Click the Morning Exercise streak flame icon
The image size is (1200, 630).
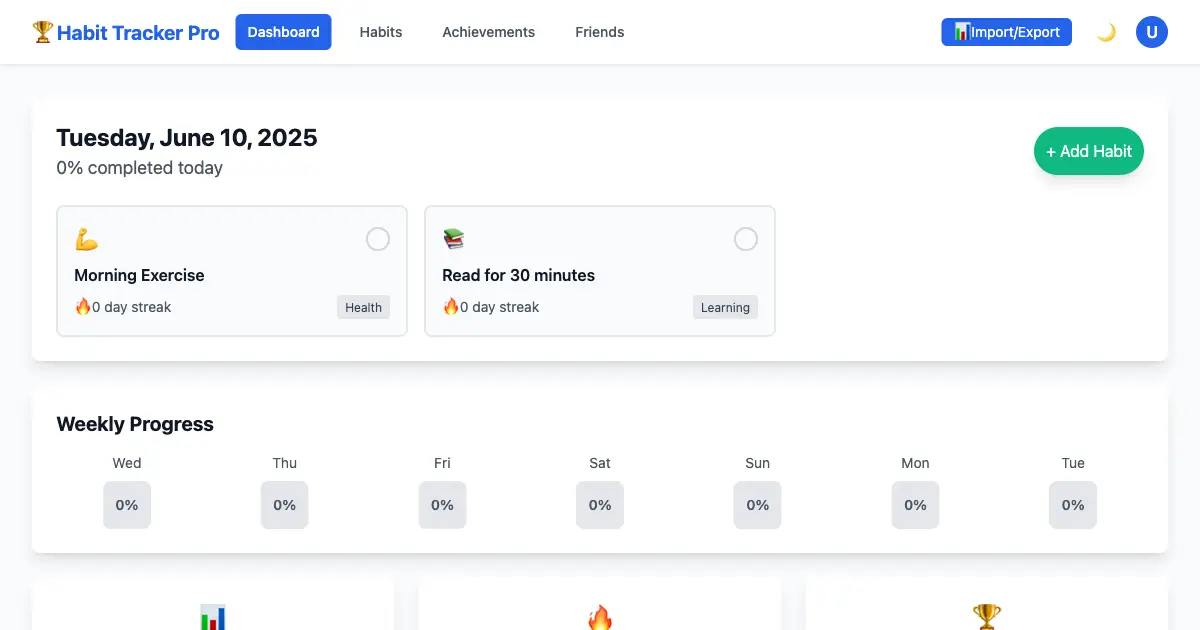pos(83,307)
